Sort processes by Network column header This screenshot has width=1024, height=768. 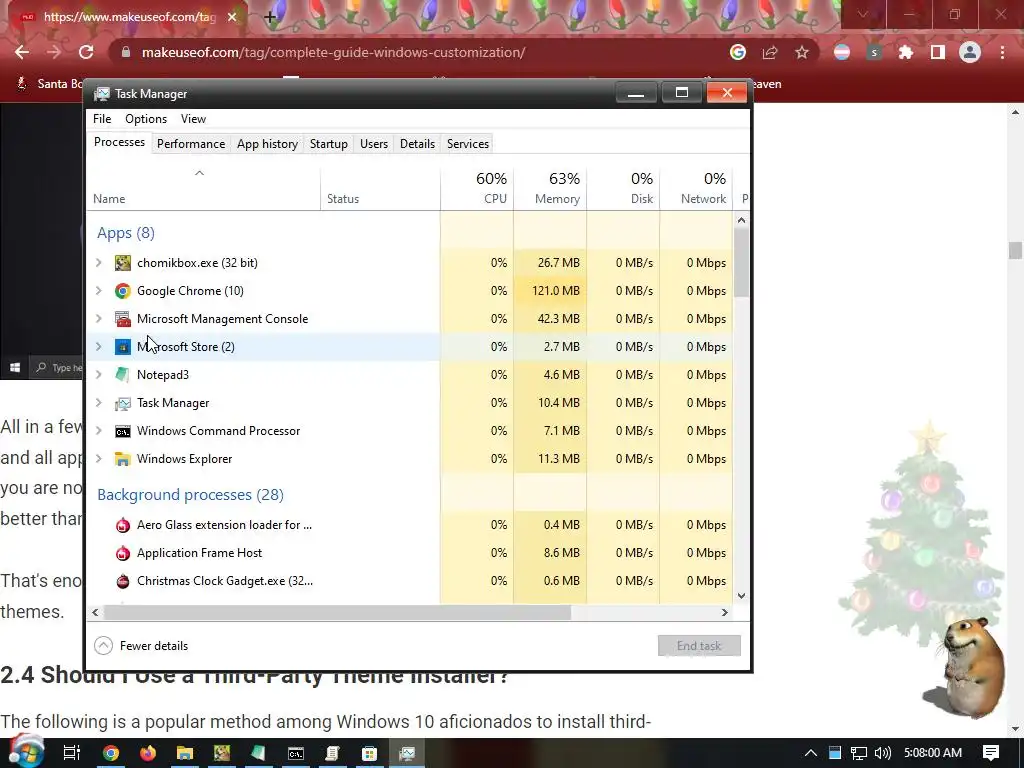(696, 188)
